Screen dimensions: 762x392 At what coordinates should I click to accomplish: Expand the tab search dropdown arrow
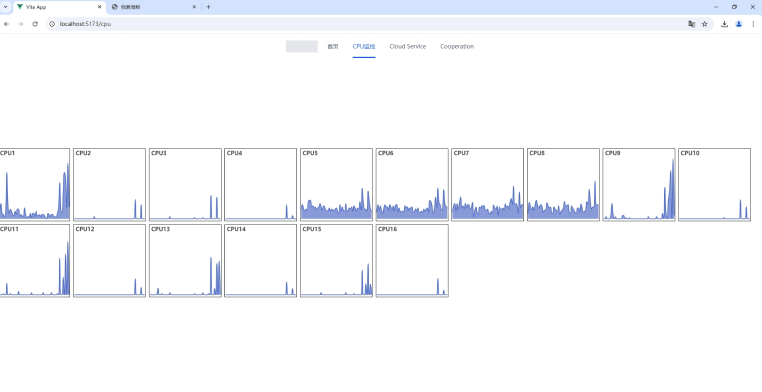click(x=5, y=7)
